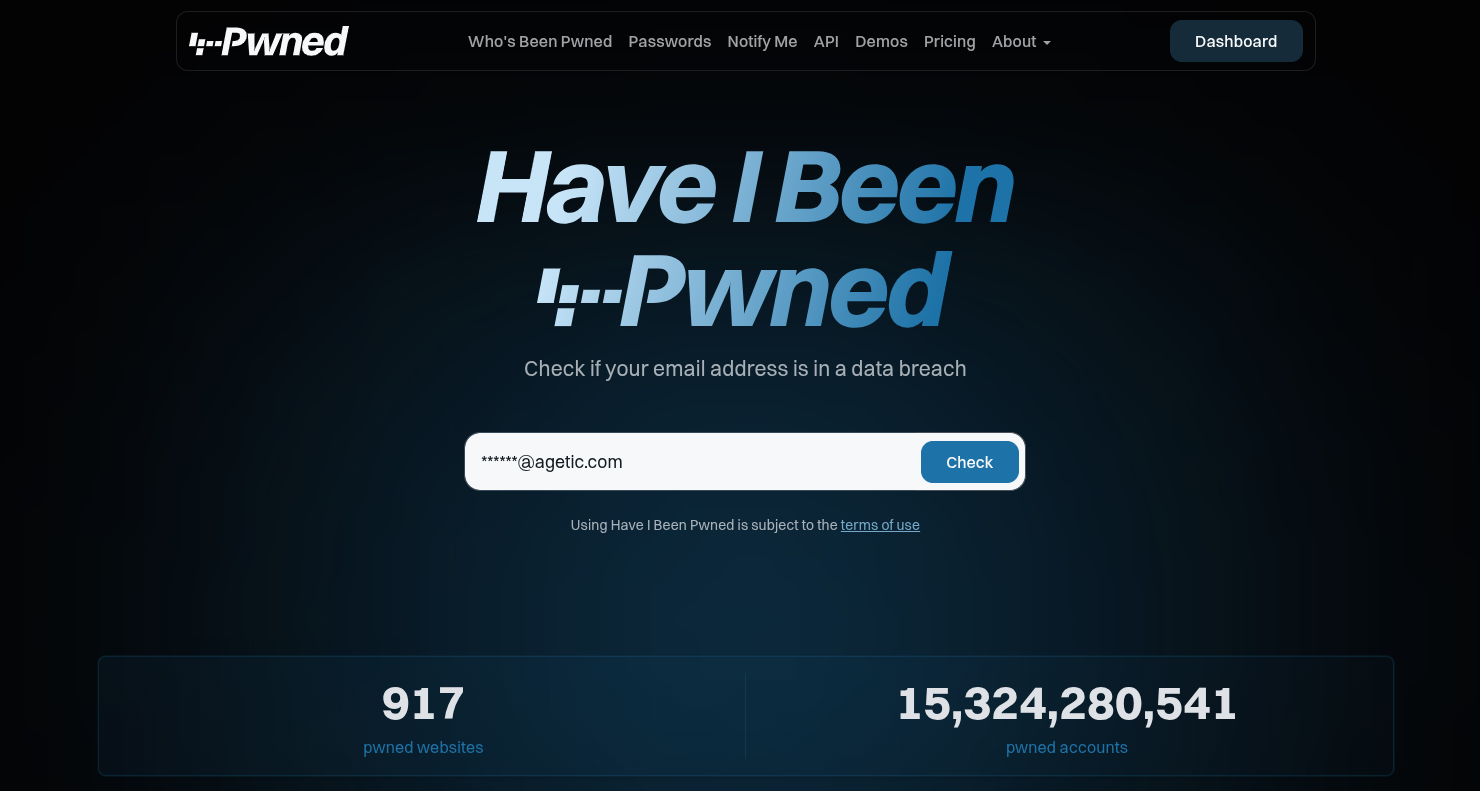This screenshot has width=1480, height=791.
Task: Open the Dashboard button
Action: 1236,41
